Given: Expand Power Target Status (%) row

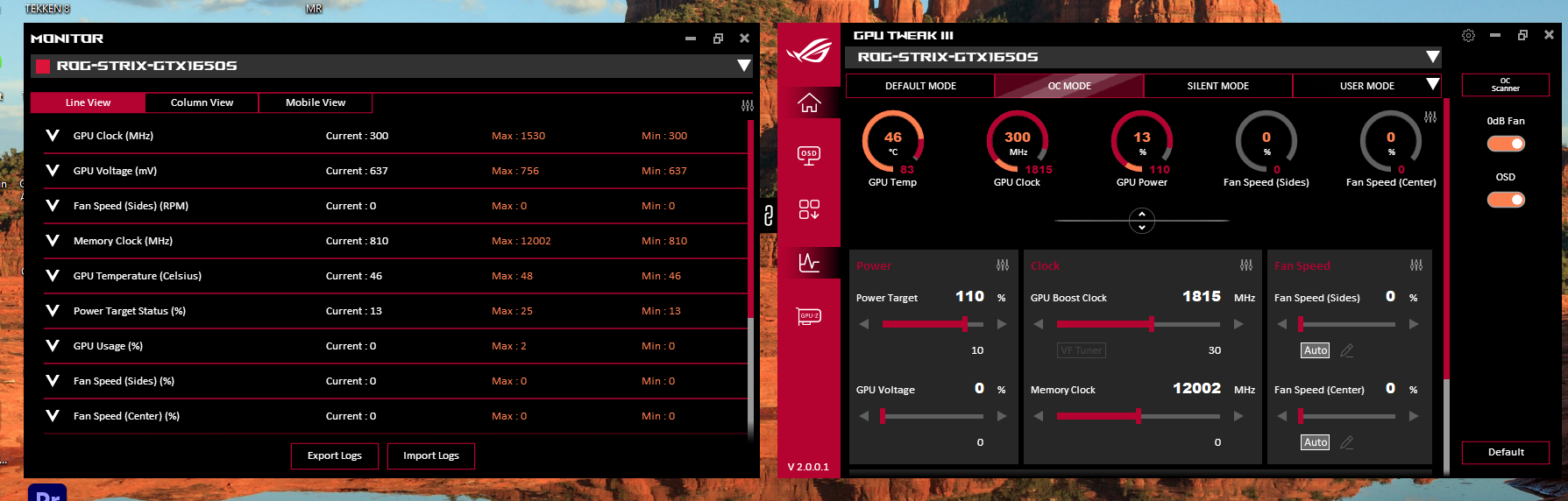Looking at the screenshot, I should [x=53, y=311].
